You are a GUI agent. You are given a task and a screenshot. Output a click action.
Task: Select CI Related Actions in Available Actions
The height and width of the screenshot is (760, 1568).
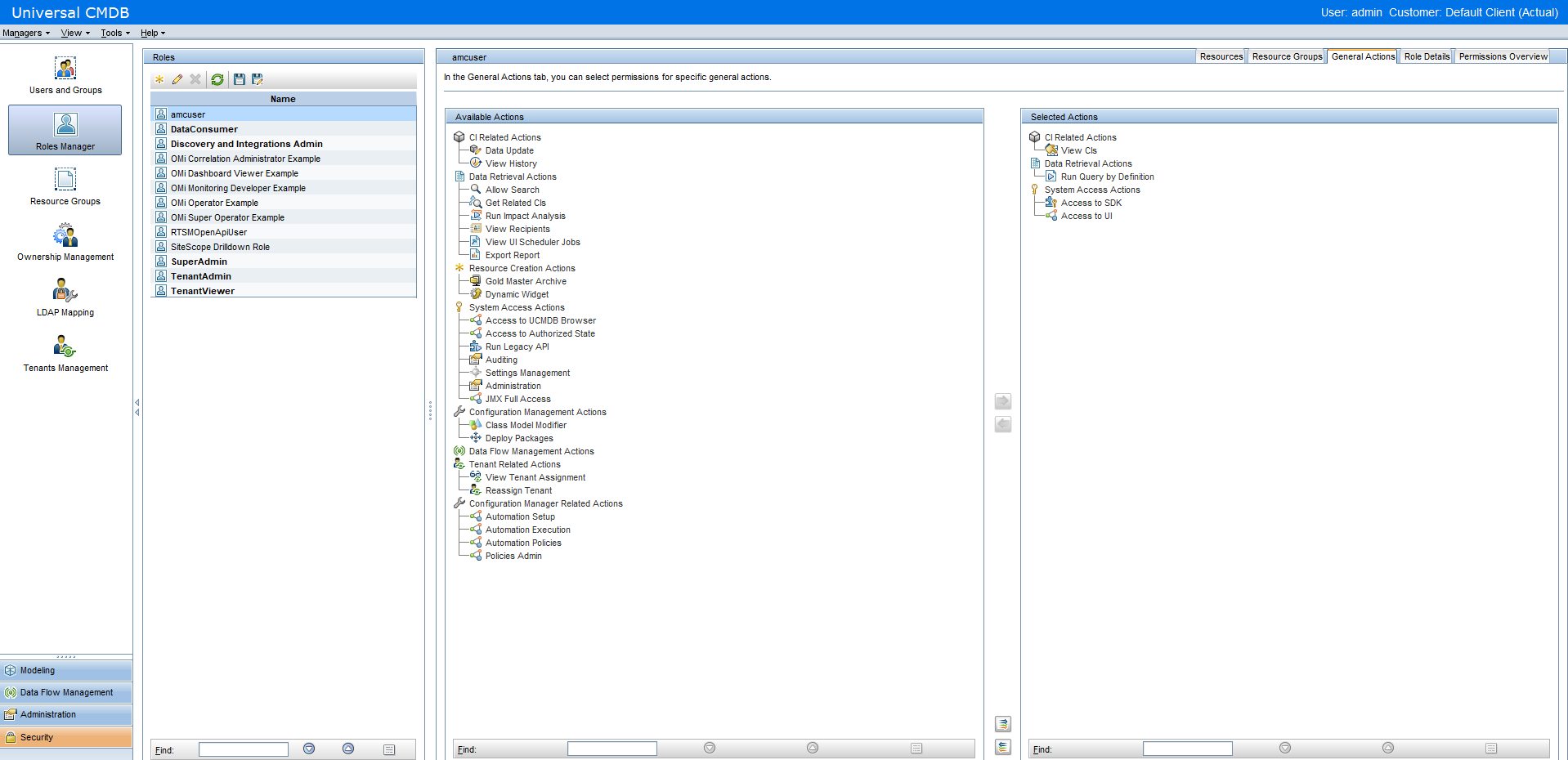pos(504,137)
